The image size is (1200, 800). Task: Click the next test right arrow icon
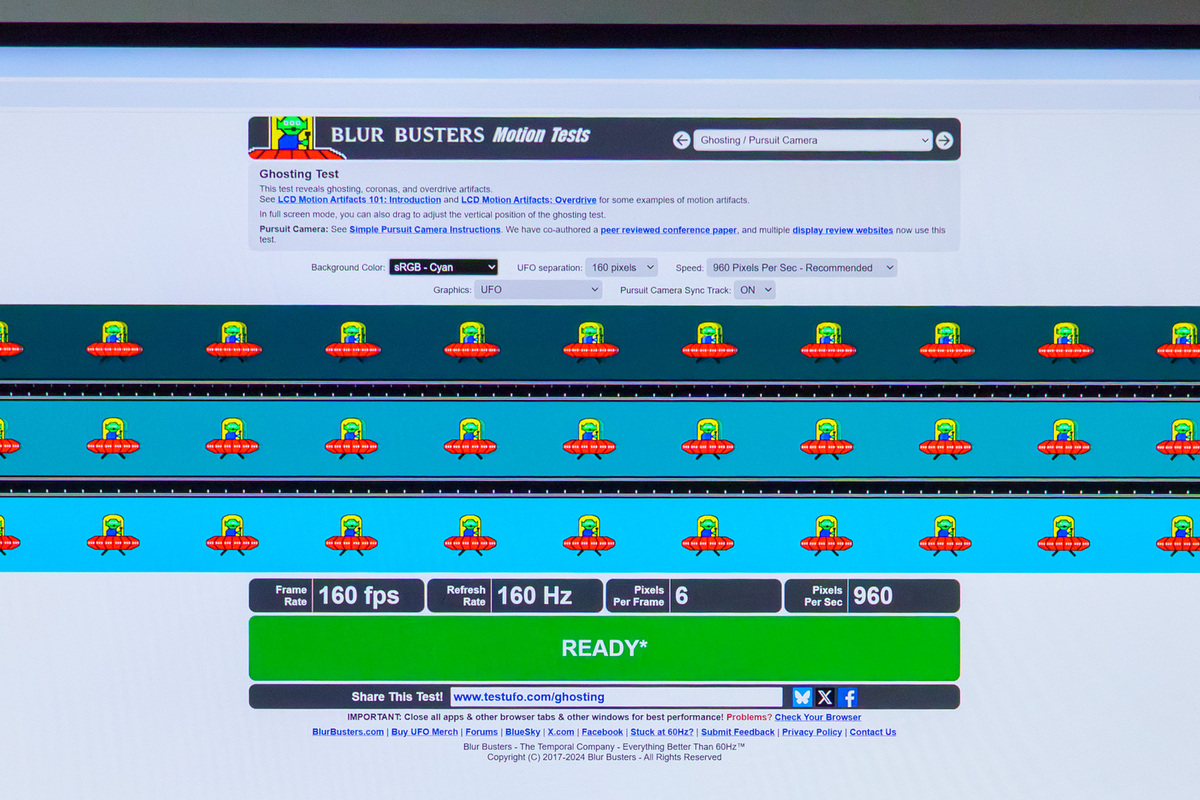point(944,140)
